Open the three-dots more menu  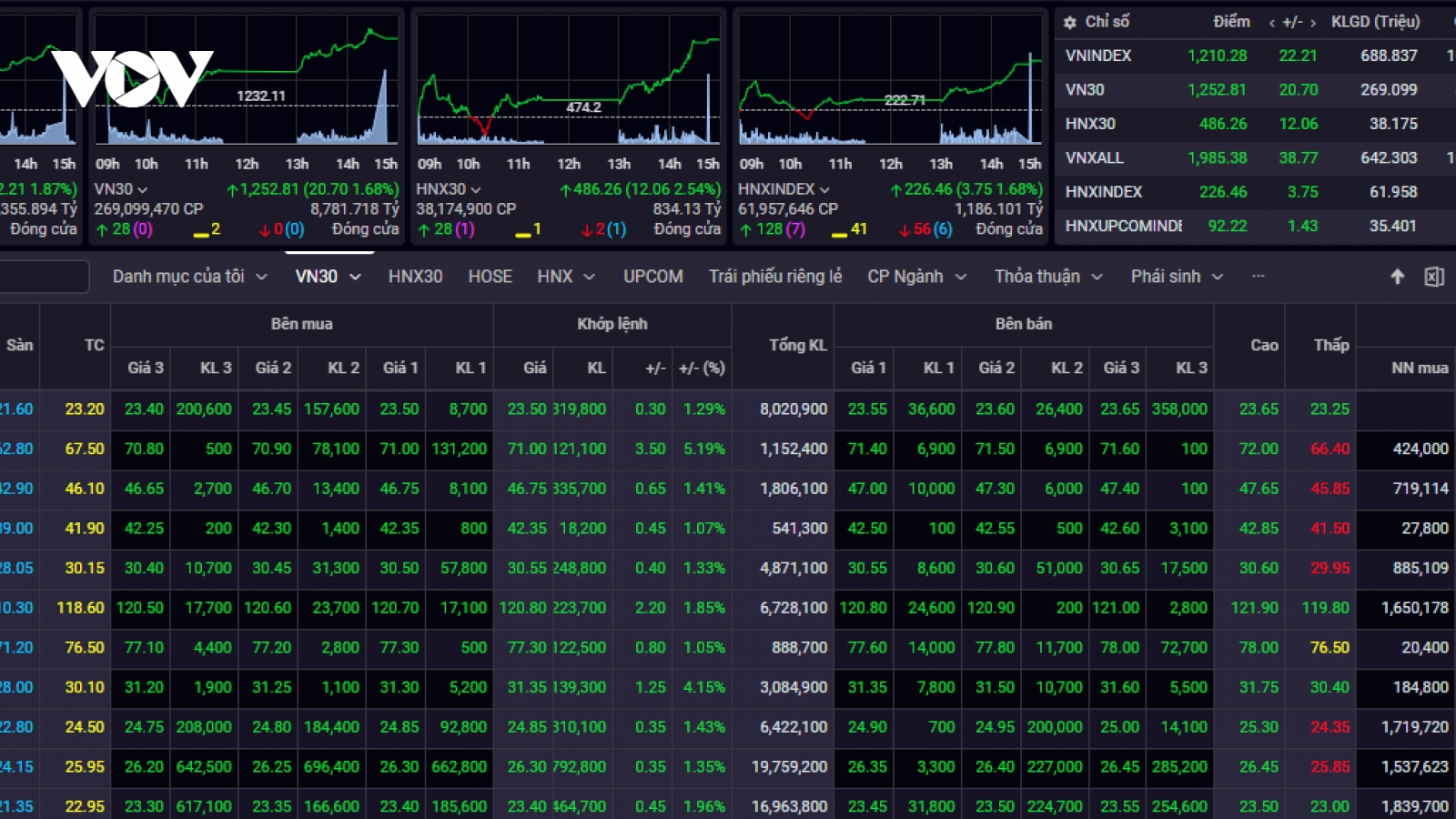(x=1259, y=276)
